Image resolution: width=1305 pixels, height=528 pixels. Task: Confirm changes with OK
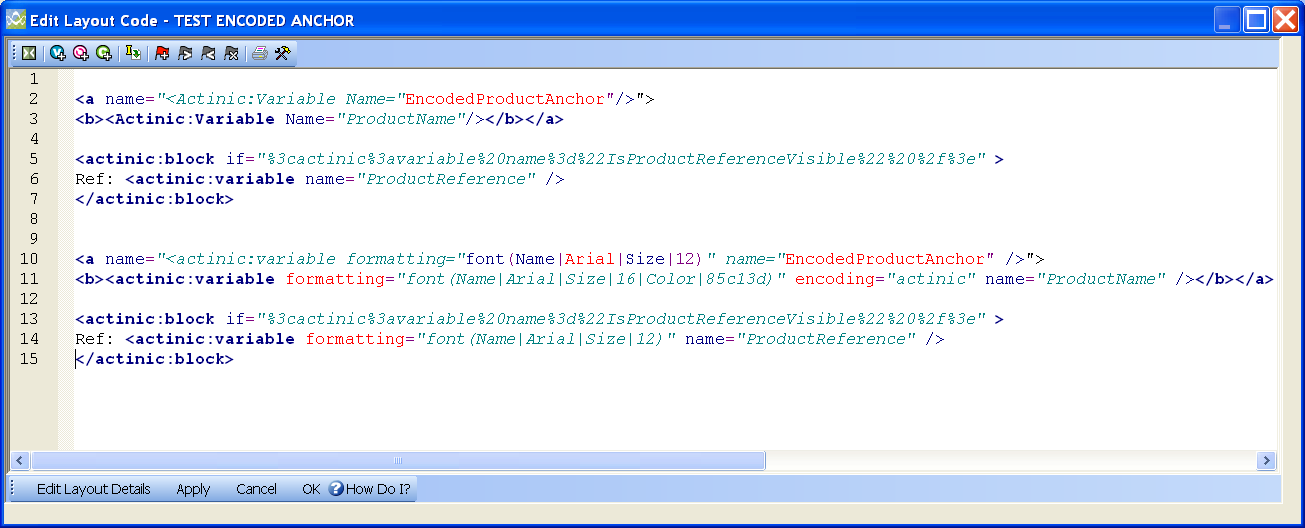(x=311, y=489)
